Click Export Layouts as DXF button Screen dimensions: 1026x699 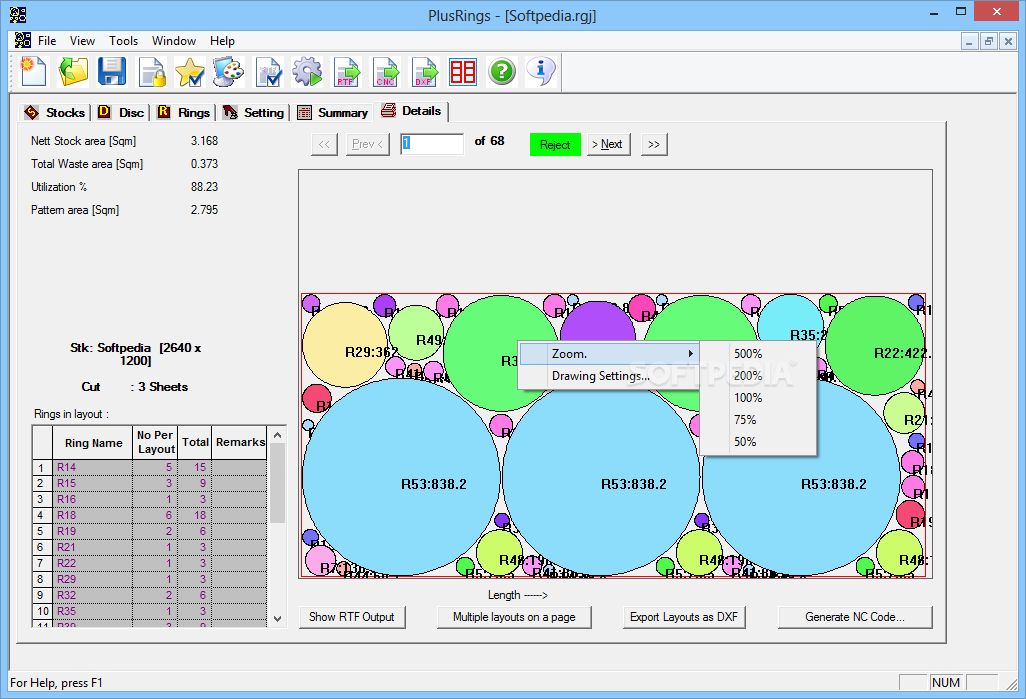[684, 617]
